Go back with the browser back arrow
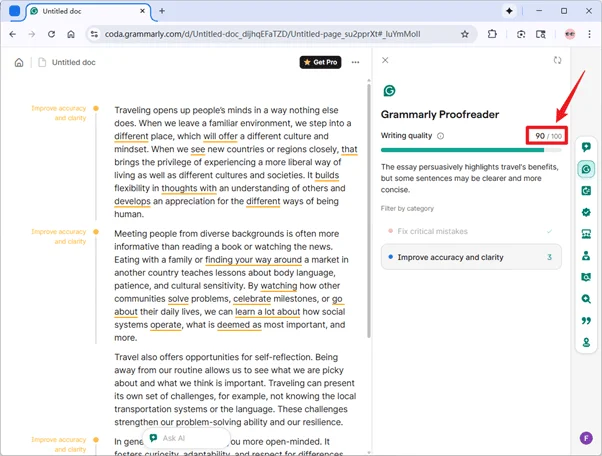Image resolution: width=602 pixels, height=456 pixels. [x=13, y=34]
